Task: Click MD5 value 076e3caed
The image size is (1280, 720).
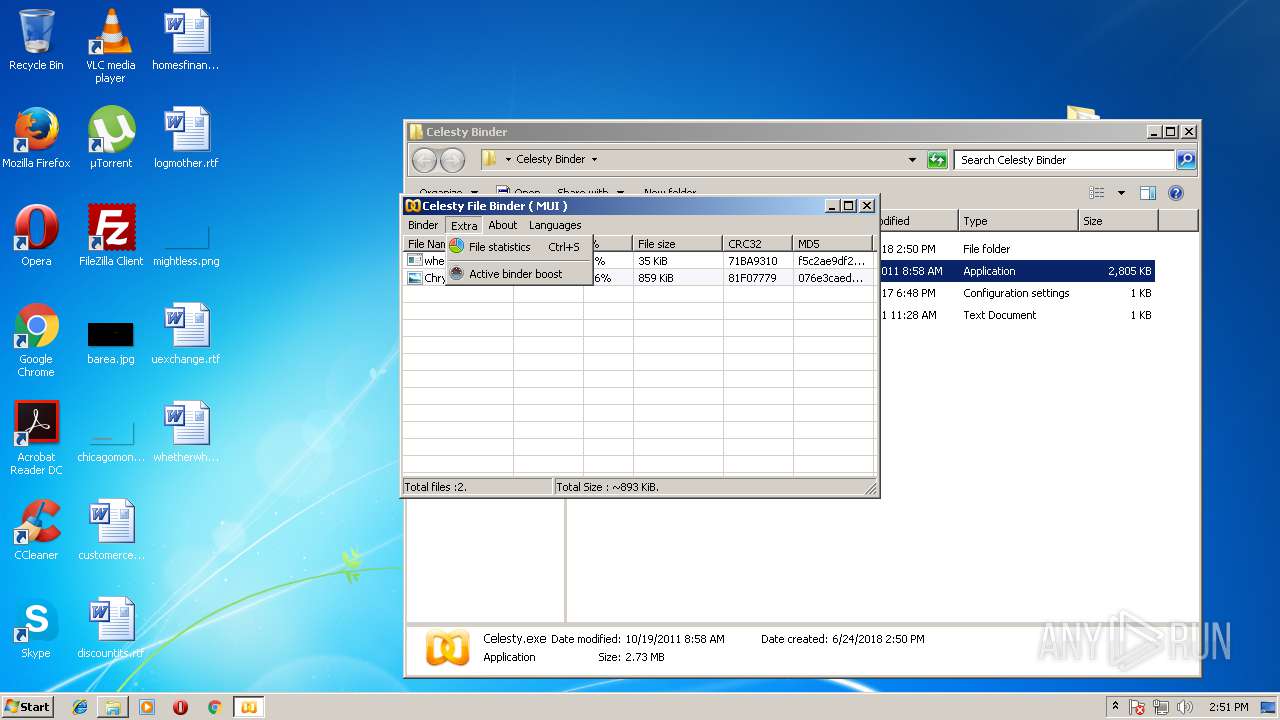Action: (x=831, y=278)
